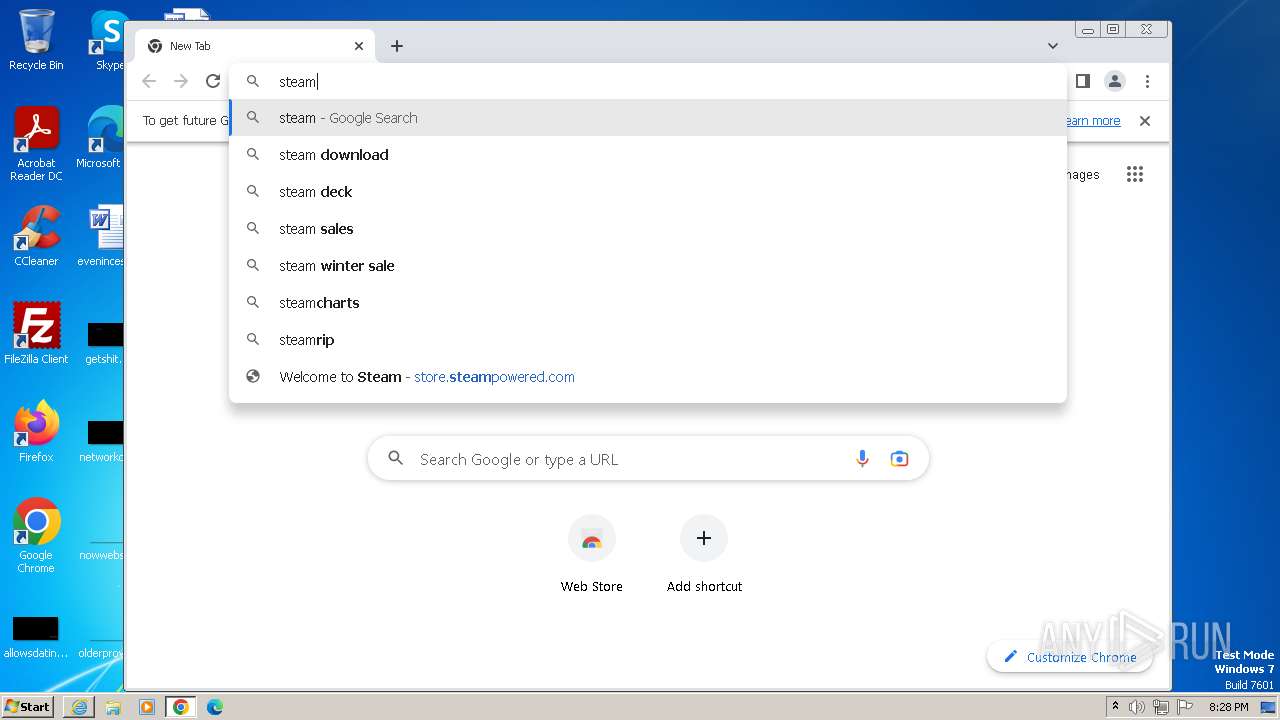1280x720 pixels.
Task: Open the Word document desktop icon
Action: coord(101,236)
